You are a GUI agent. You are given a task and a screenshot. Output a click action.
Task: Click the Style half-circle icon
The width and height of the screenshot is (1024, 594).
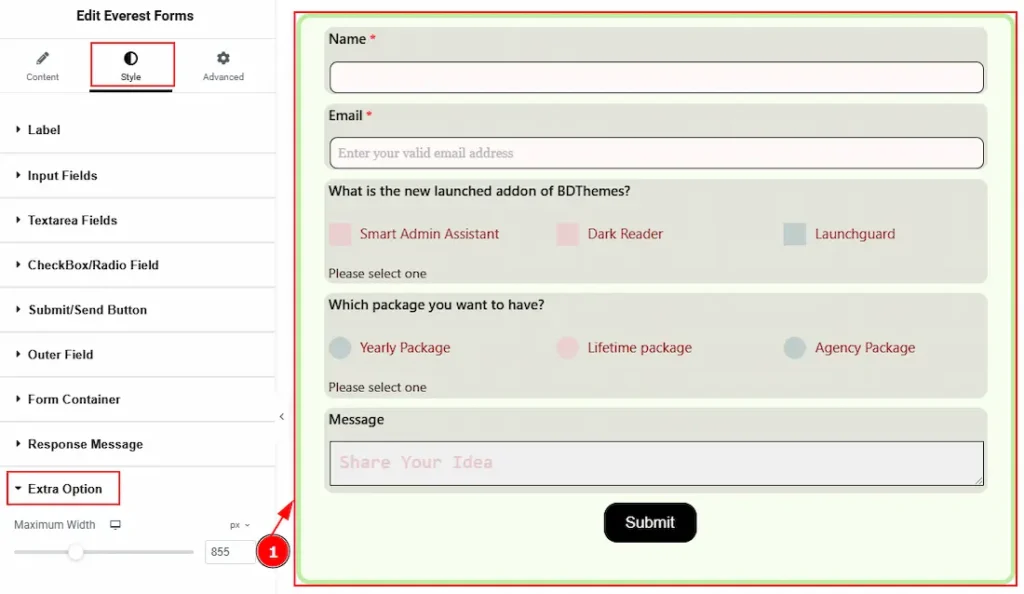click(131, 59)
